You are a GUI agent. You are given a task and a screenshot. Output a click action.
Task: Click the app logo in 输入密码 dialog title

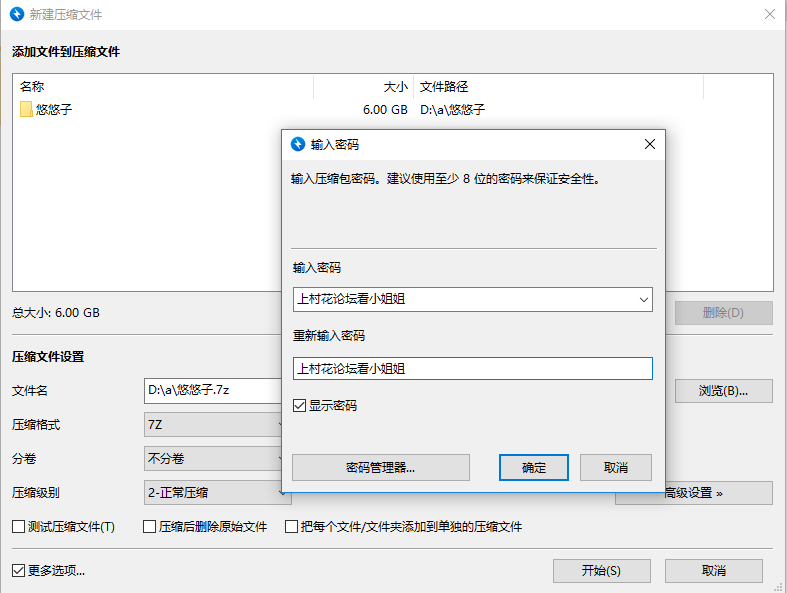(x=297, y=144)
